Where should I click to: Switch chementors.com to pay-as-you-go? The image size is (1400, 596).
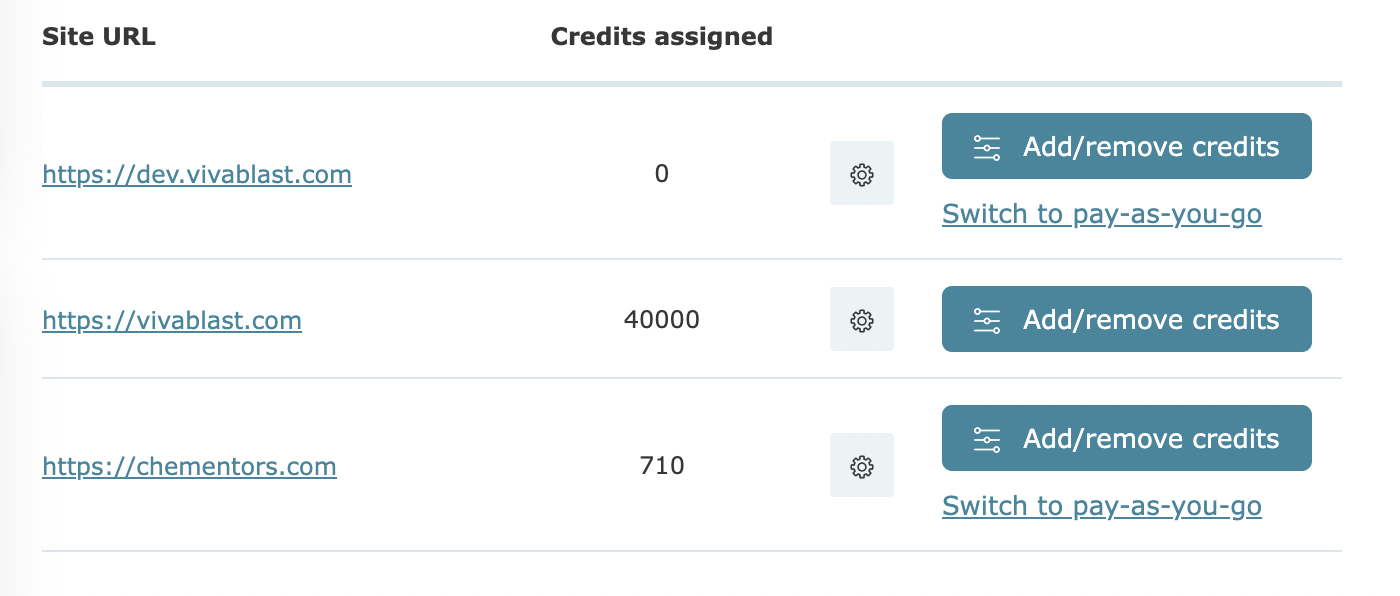[x=1102, y=506]
